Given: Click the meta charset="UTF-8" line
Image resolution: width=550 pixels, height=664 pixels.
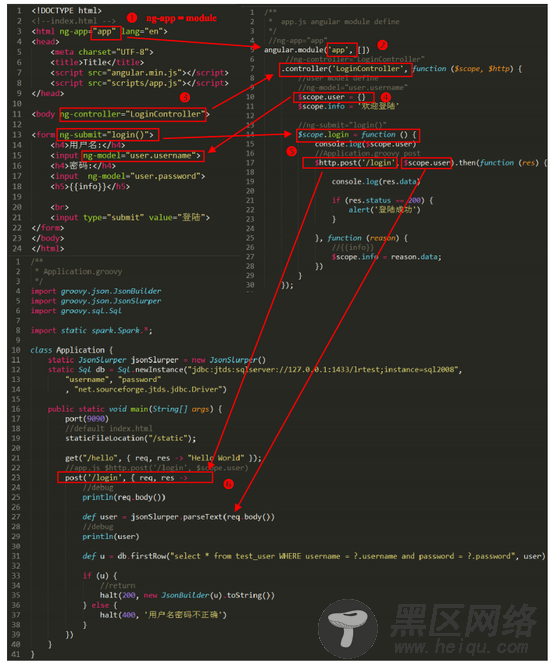Looking at the screenshot, I should tap(102, 52).
